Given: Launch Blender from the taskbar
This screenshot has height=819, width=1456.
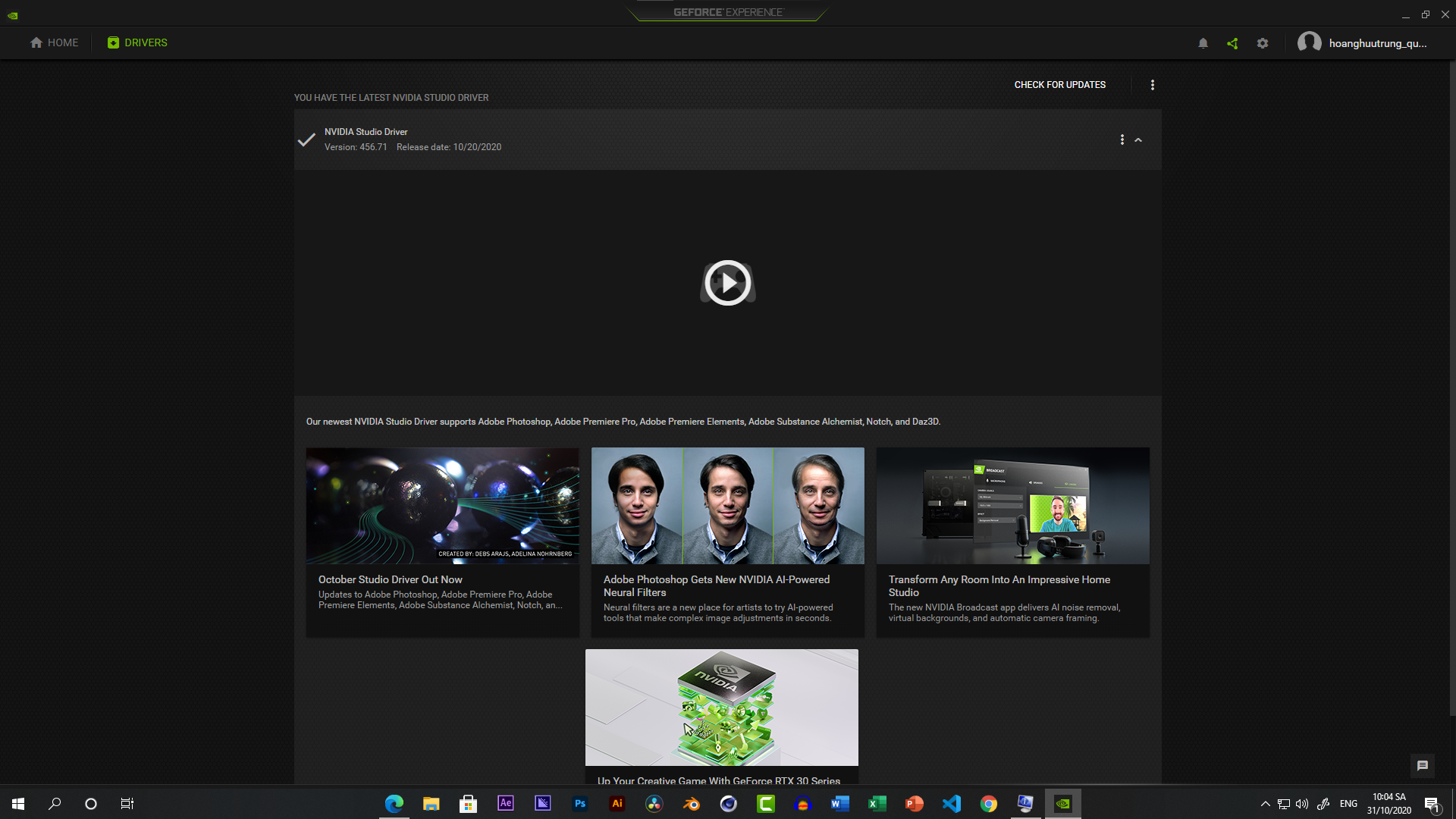Looking at the screenshot, I should click(x=692, y=804).
